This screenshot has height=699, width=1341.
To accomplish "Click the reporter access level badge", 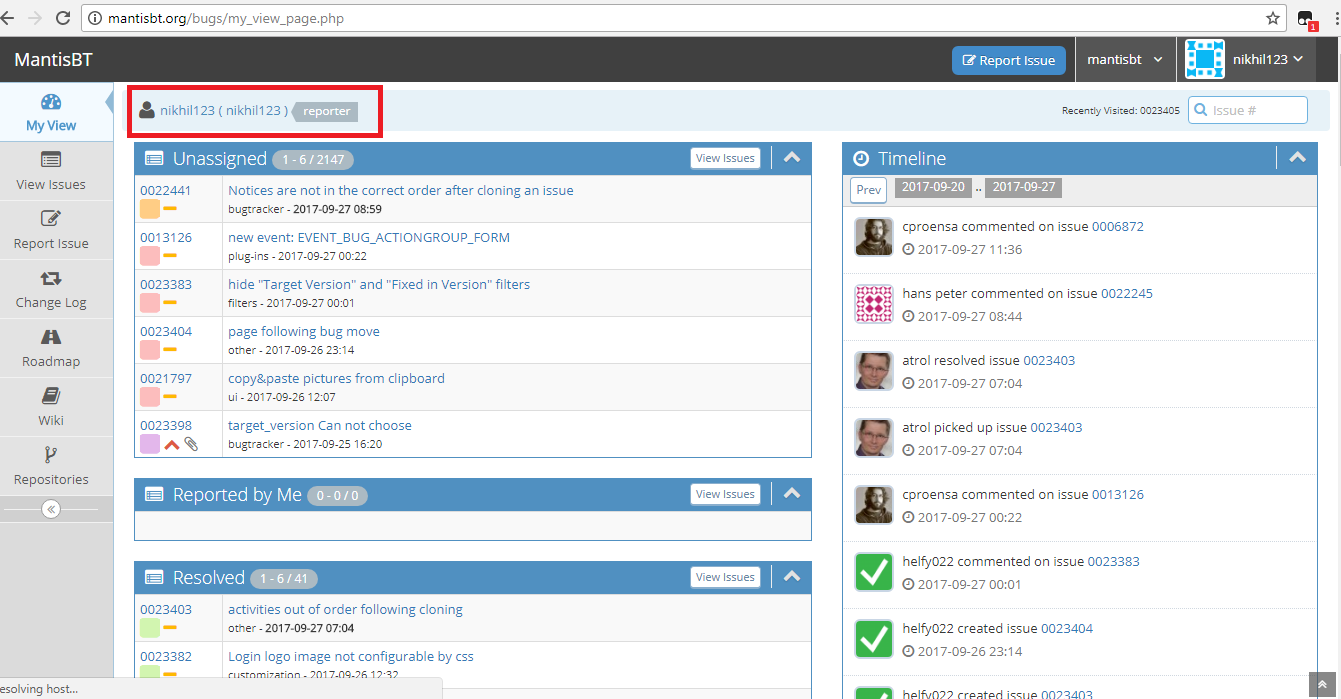I will (x=325, y=111).
